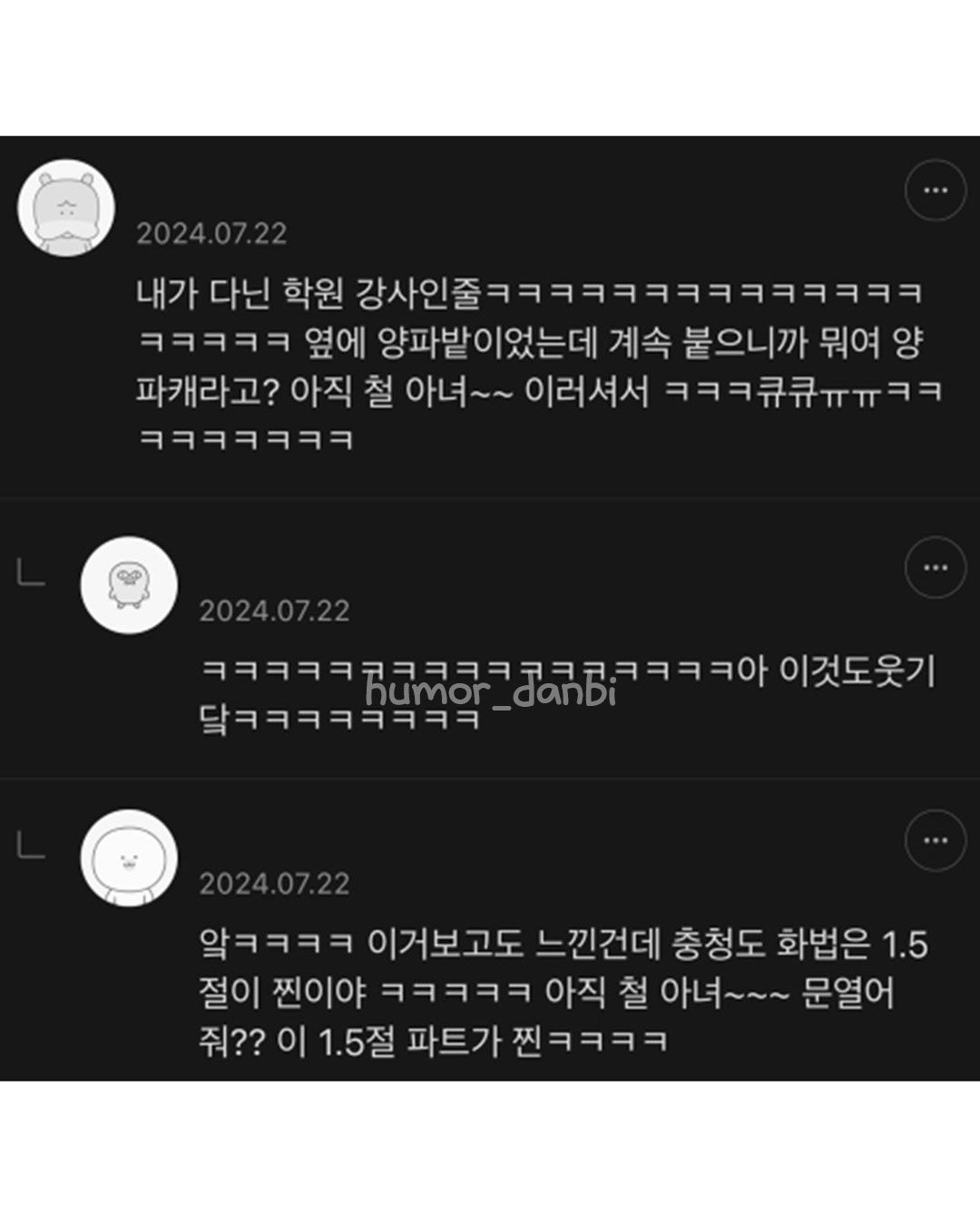Click the 2024.07.22 date on the first comment
980x1225 pixels.
click(211, 234)
